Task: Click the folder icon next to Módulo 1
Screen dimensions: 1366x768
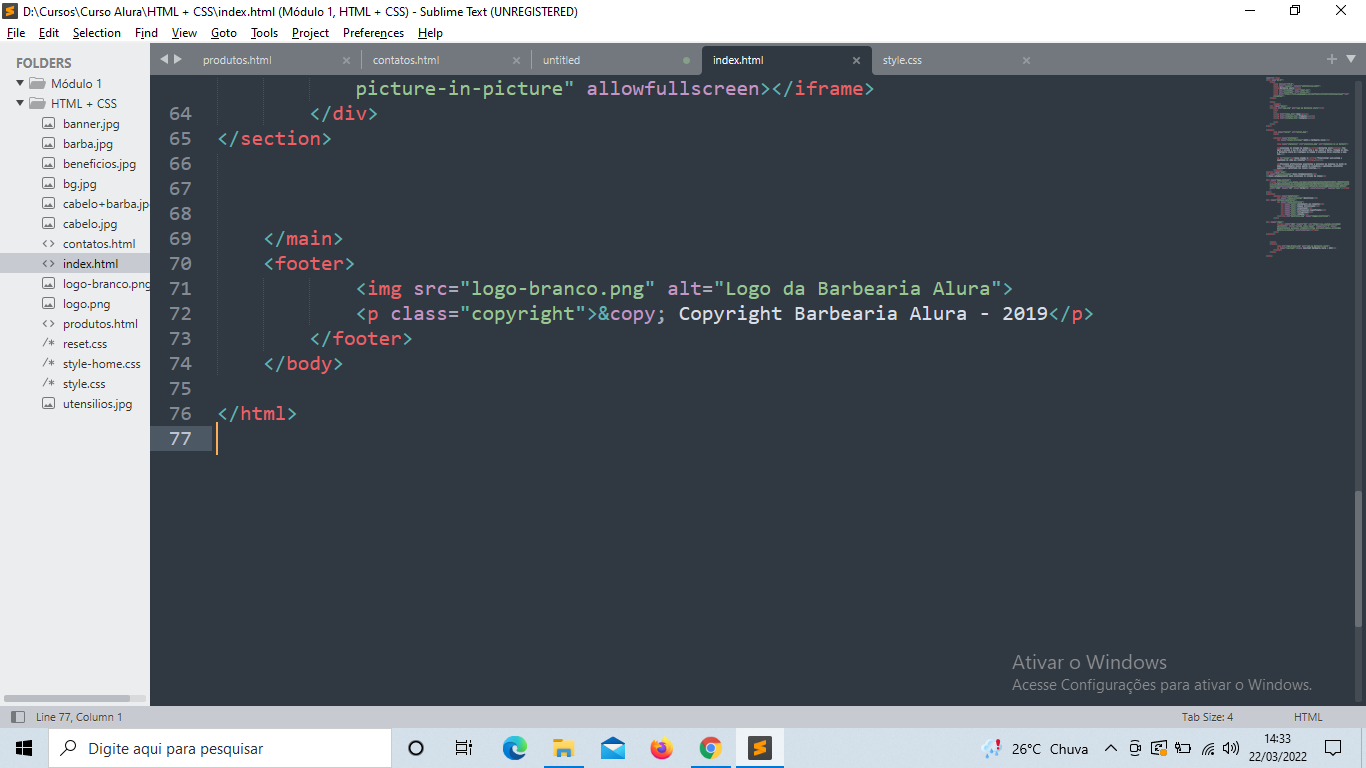Action: [x=37, y=83]
